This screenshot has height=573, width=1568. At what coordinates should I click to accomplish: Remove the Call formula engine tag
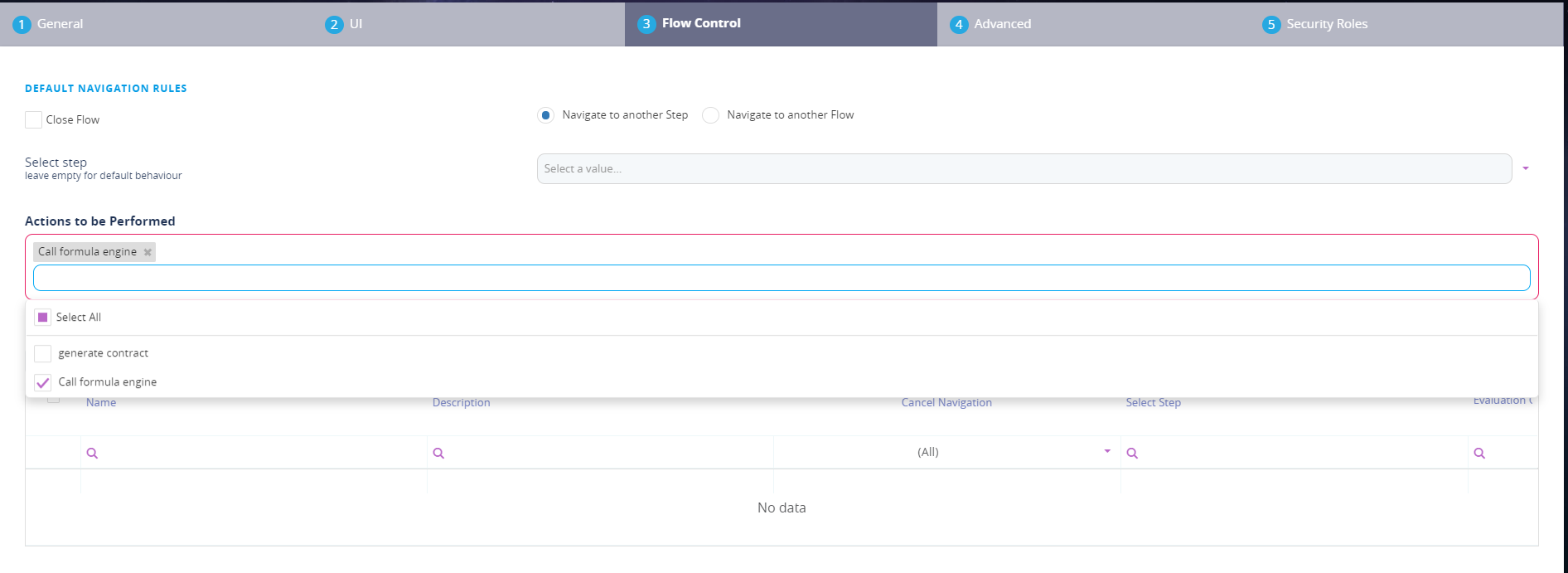148,252
